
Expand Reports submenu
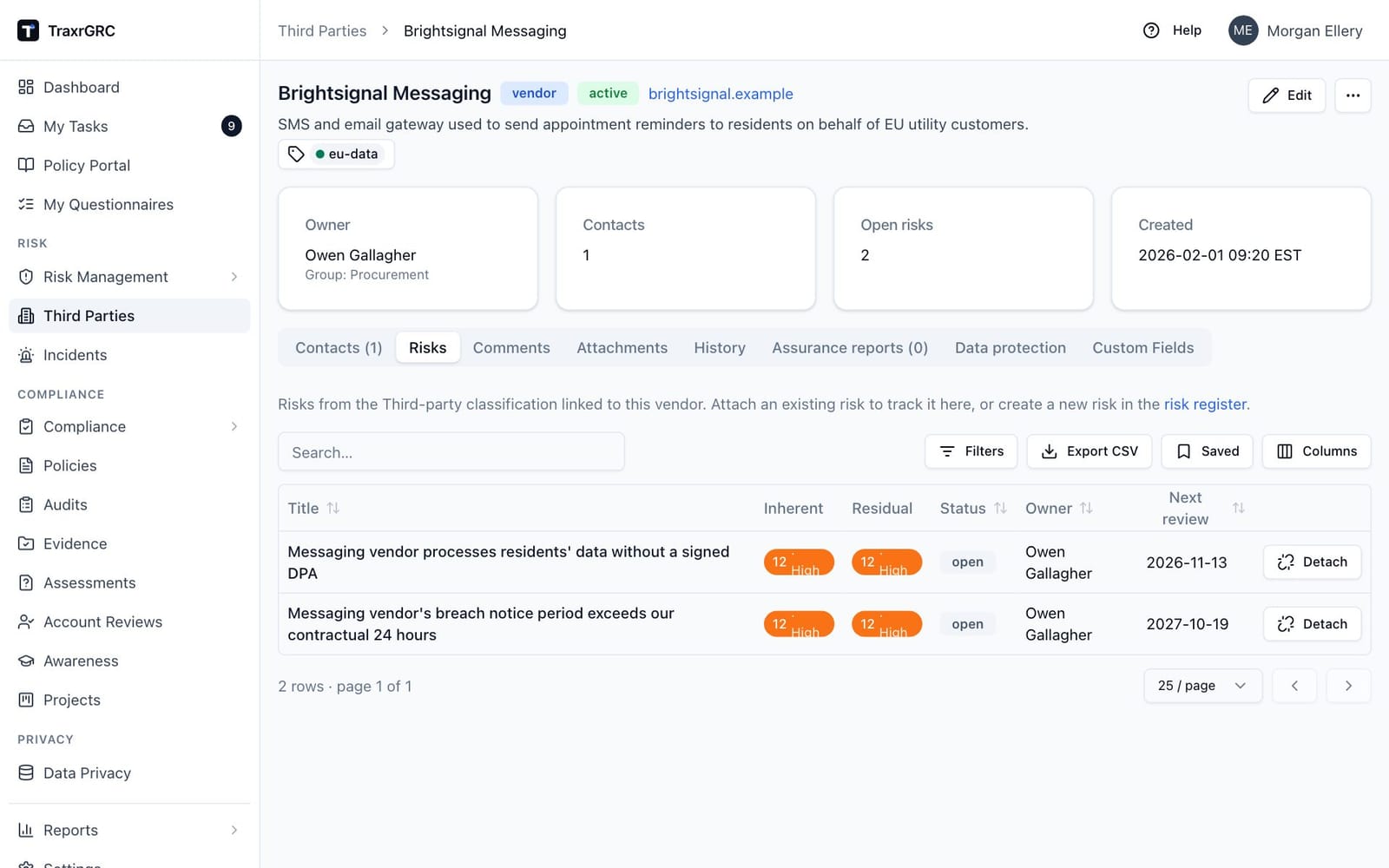click(x=234, y=830)
